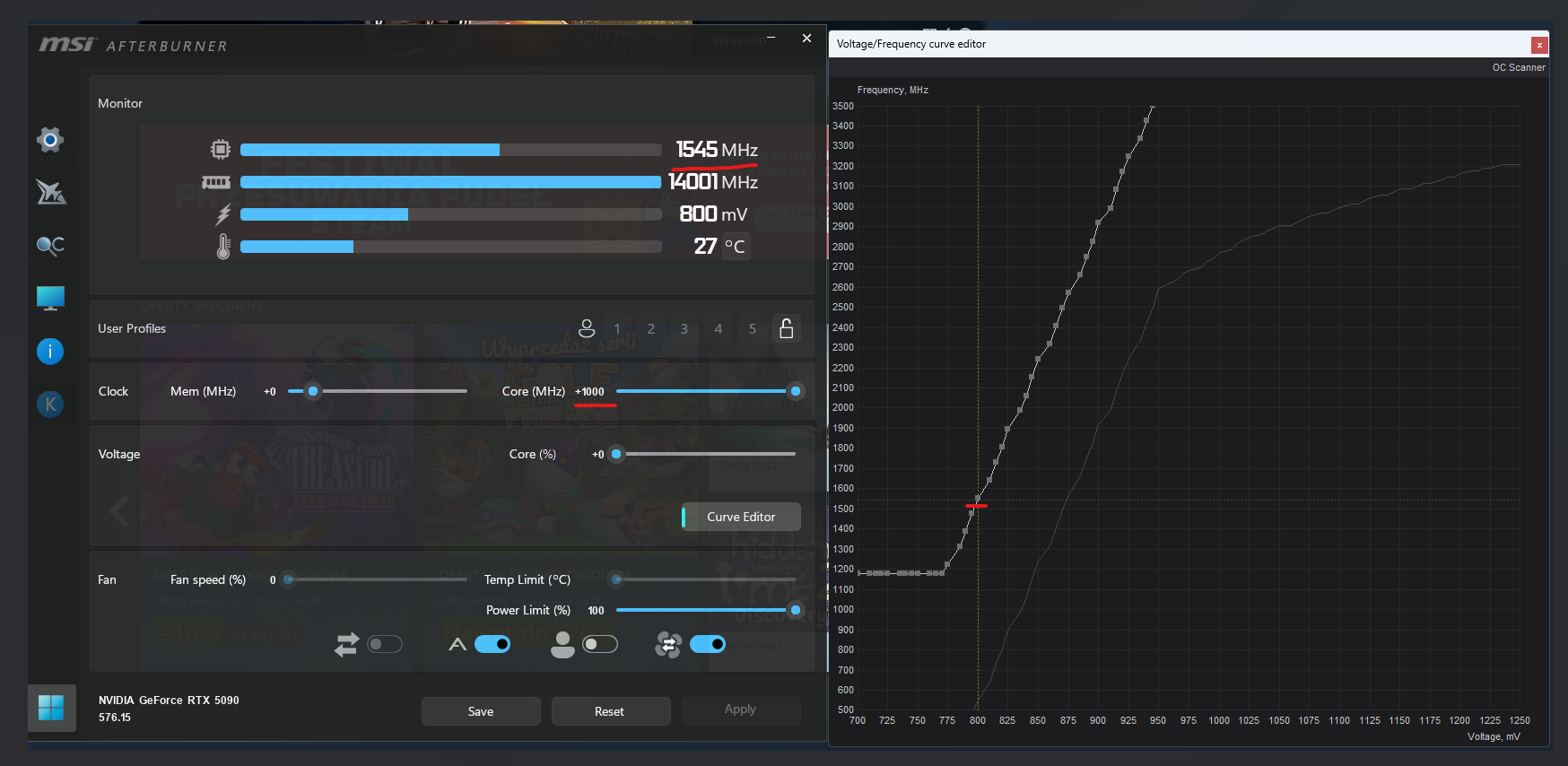This screenshot has width=1568, height=766.
Task: Open Afterburner settings via the gear icon
Action: point(50,140)
